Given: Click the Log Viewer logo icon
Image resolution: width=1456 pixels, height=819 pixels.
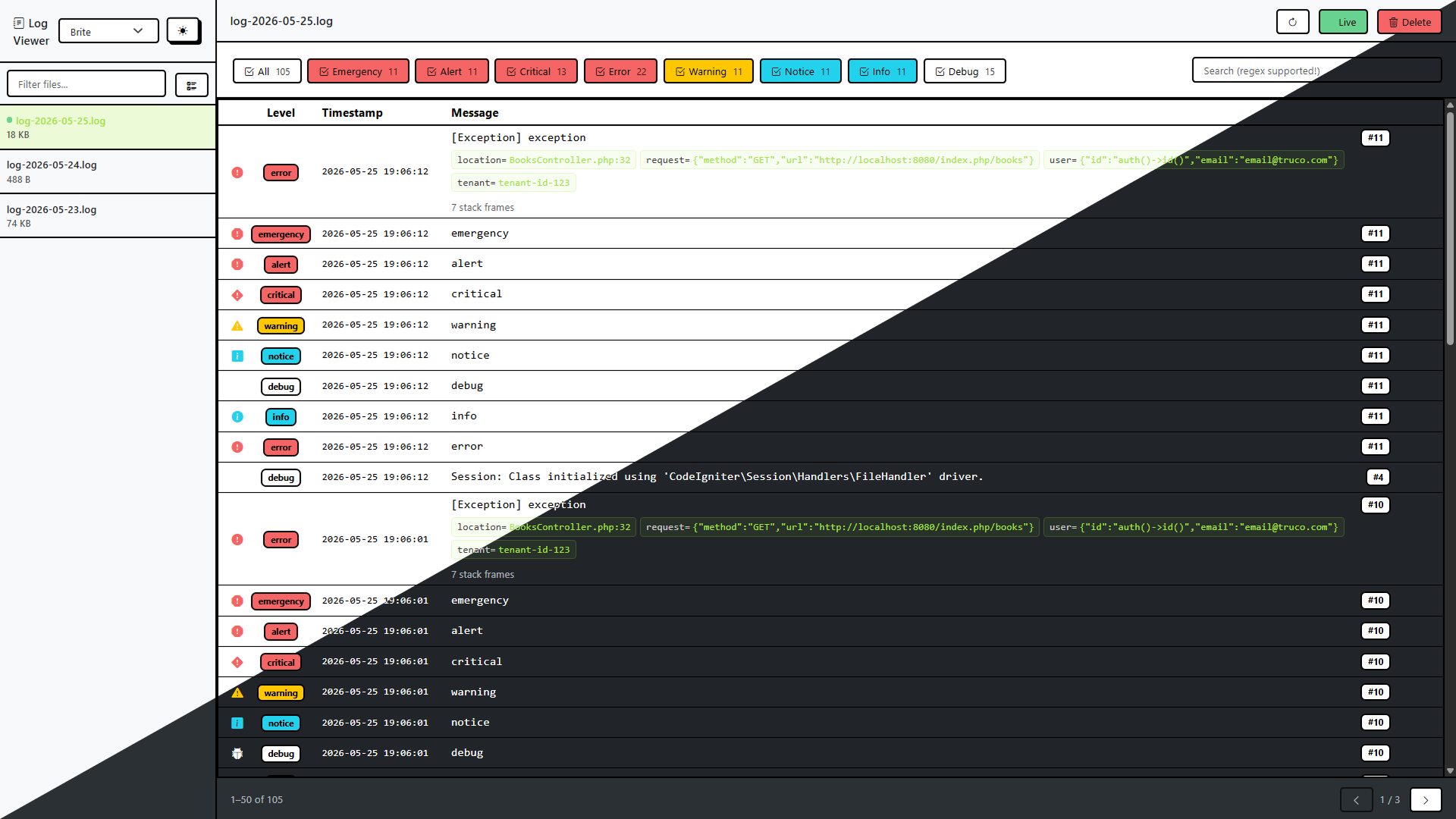Looking at the screenshot, I should coord(19,24).
